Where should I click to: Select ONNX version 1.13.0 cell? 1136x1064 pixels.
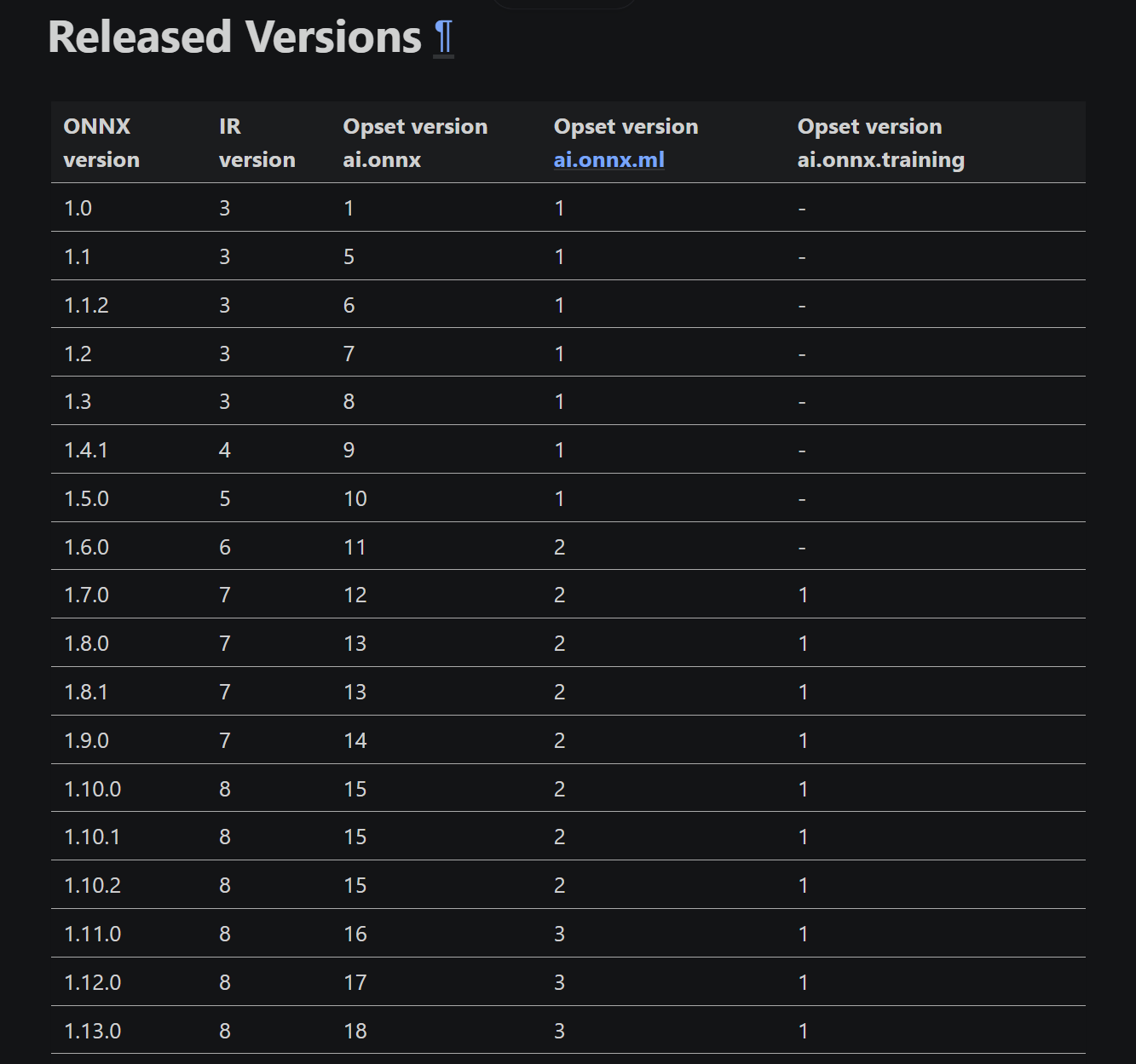(93, 1031)
